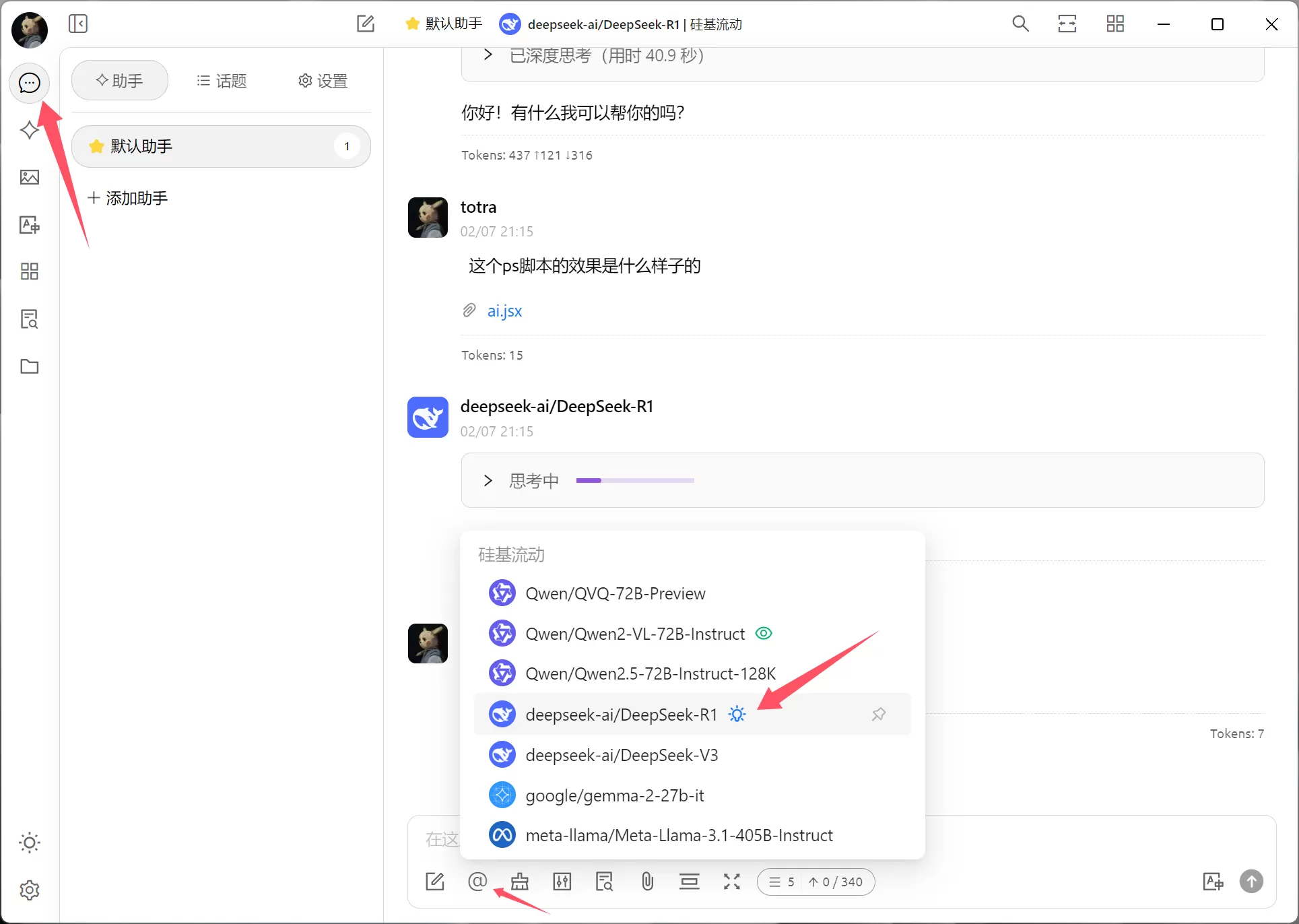Click the 硅基流动 group header in list
This screenshot has height=924, width=1299.
tap(511, 554)
